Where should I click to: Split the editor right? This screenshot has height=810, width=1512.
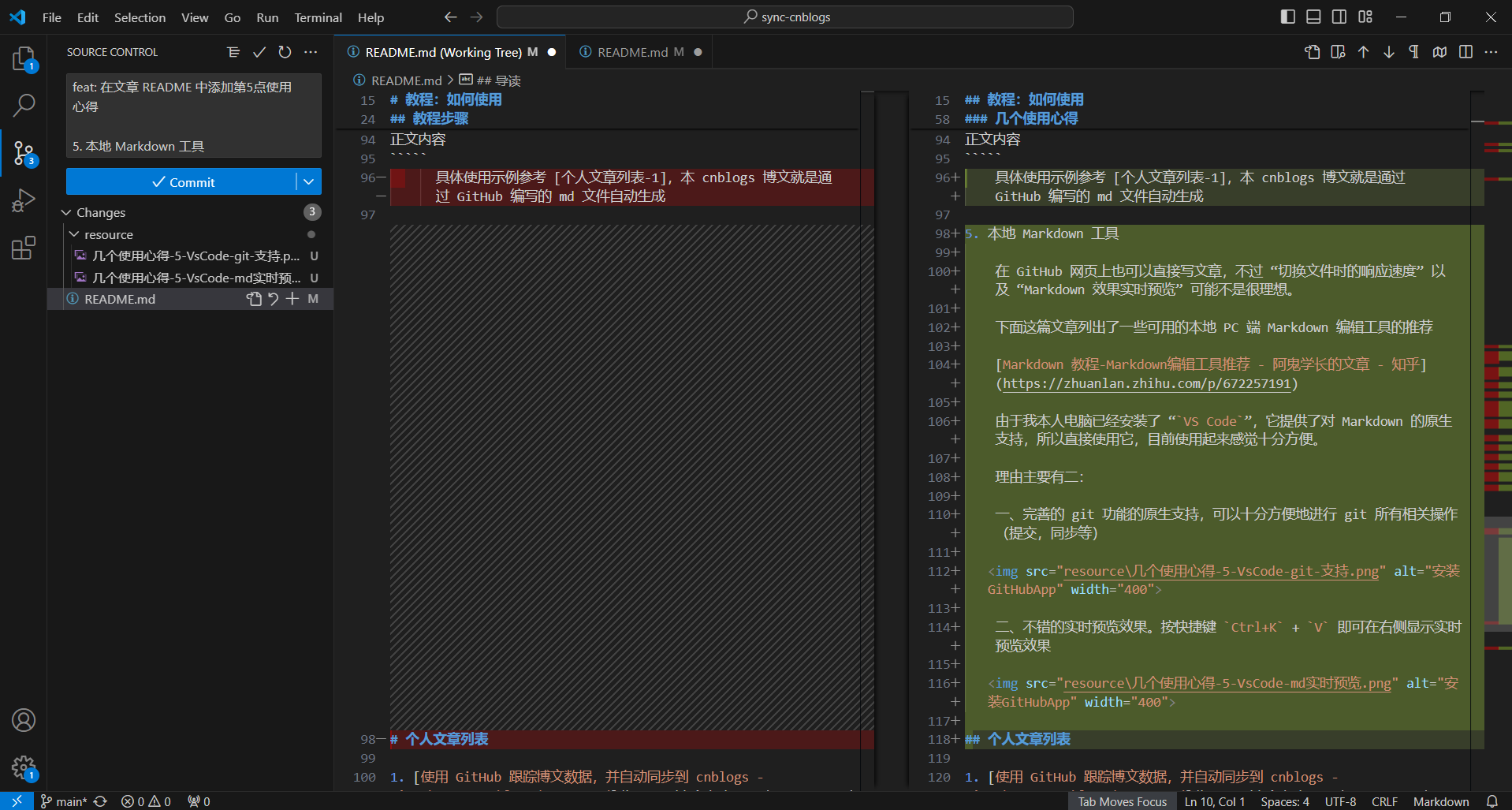[1465, 52]
